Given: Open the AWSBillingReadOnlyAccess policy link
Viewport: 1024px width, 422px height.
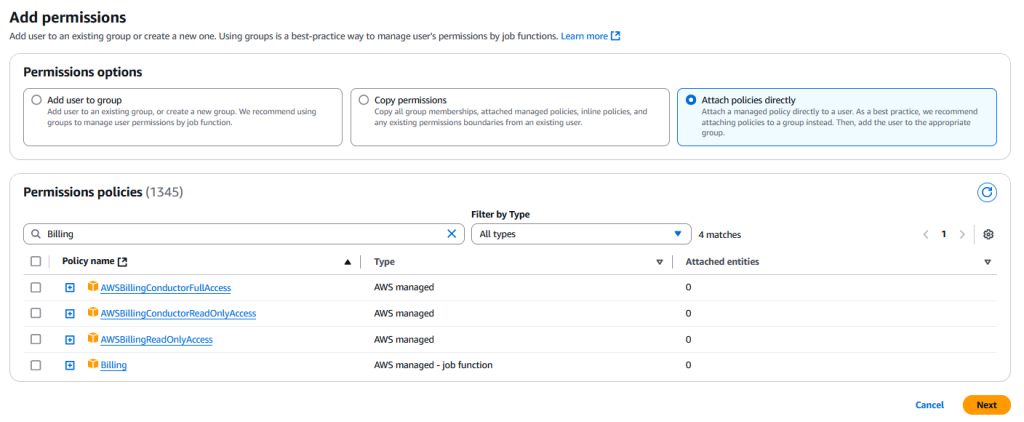Looking at the screenshot, I should click(157, 340).
